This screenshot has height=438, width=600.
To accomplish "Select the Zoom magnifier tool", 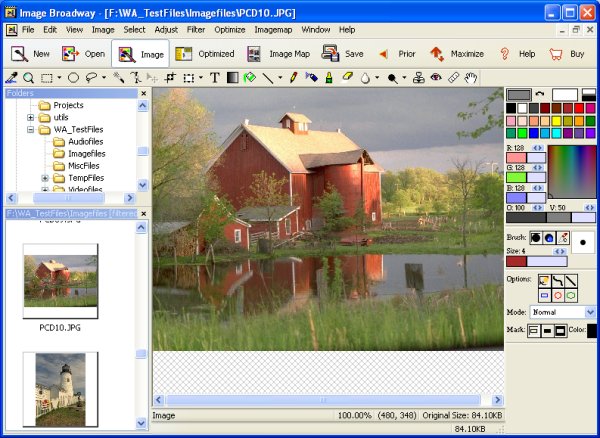I will (29, 77).
